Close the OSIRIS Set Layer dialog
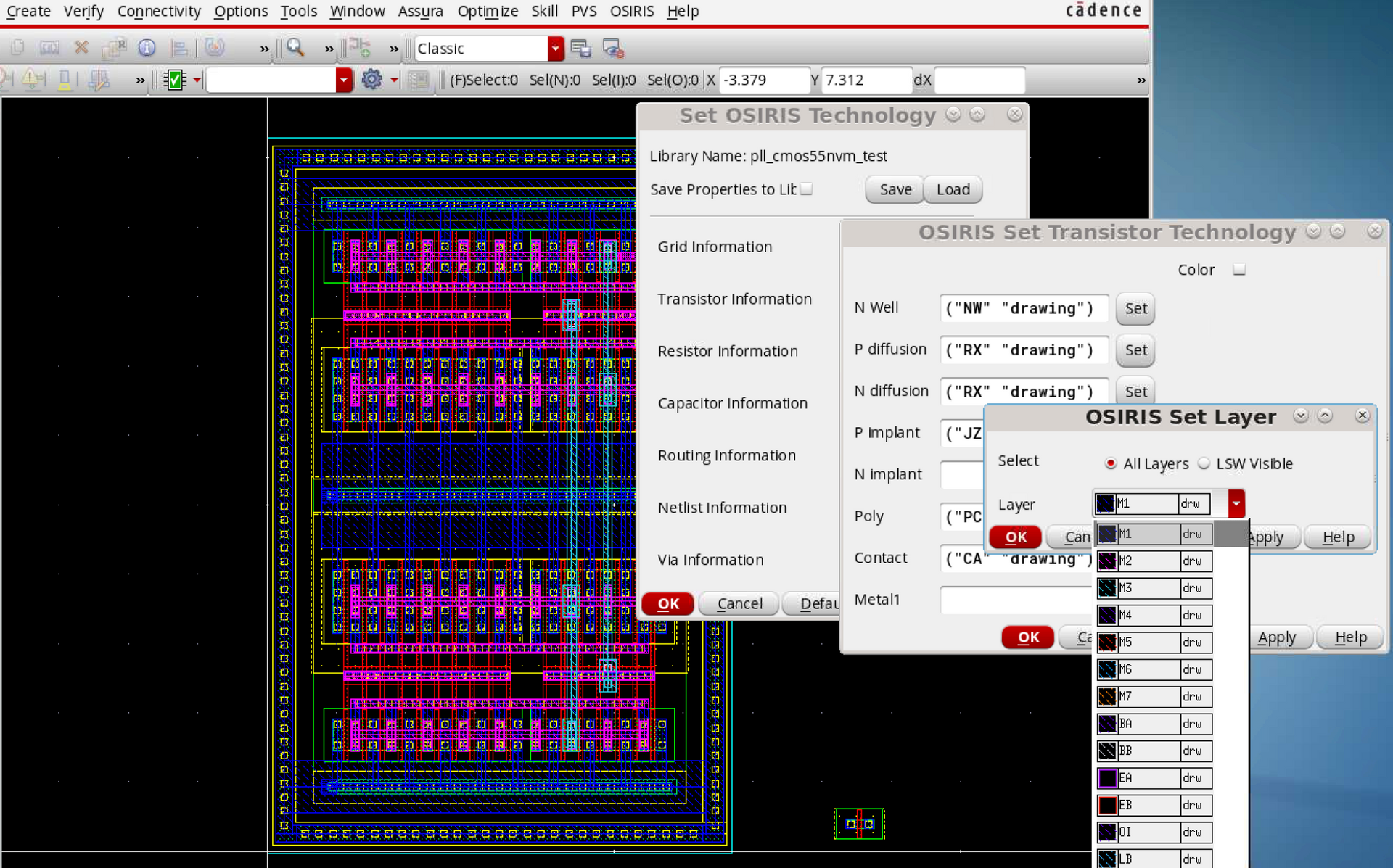 1363,415
